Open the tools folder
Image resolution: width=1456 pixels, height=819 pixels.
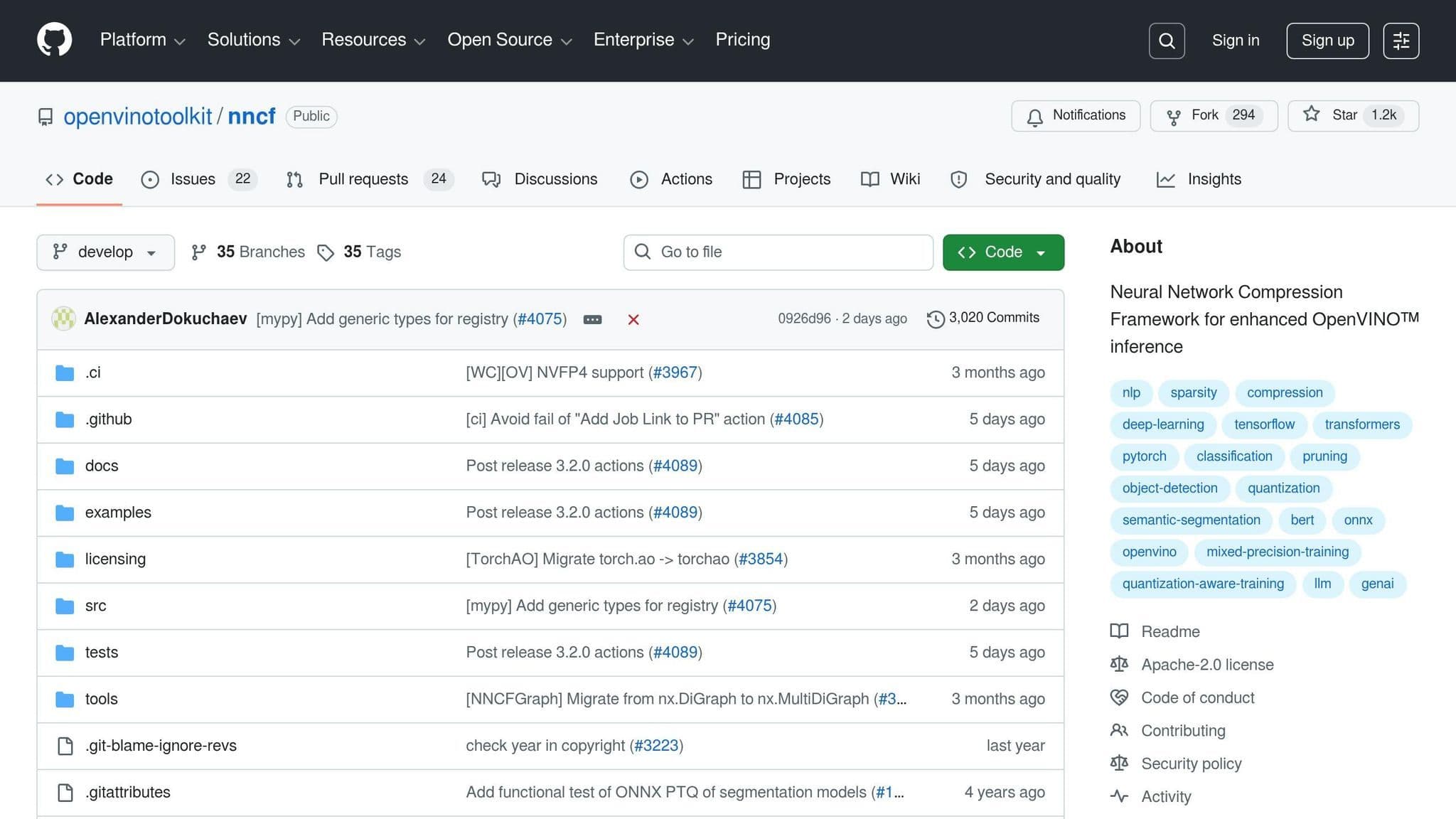102,699
